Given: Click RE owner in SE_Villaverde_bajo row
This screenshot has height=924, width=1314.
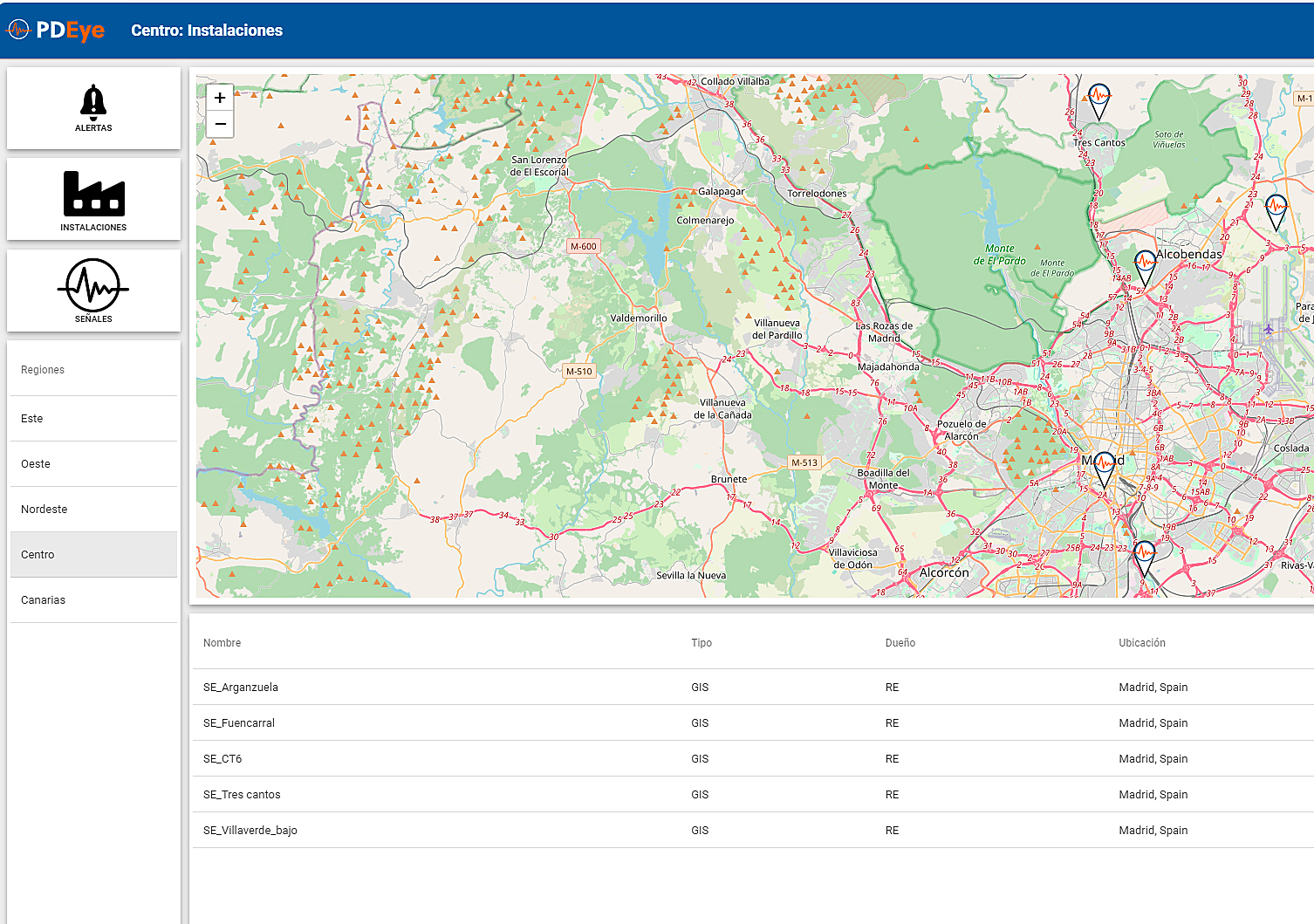Looking at the screenshot, I should (892, 831).
